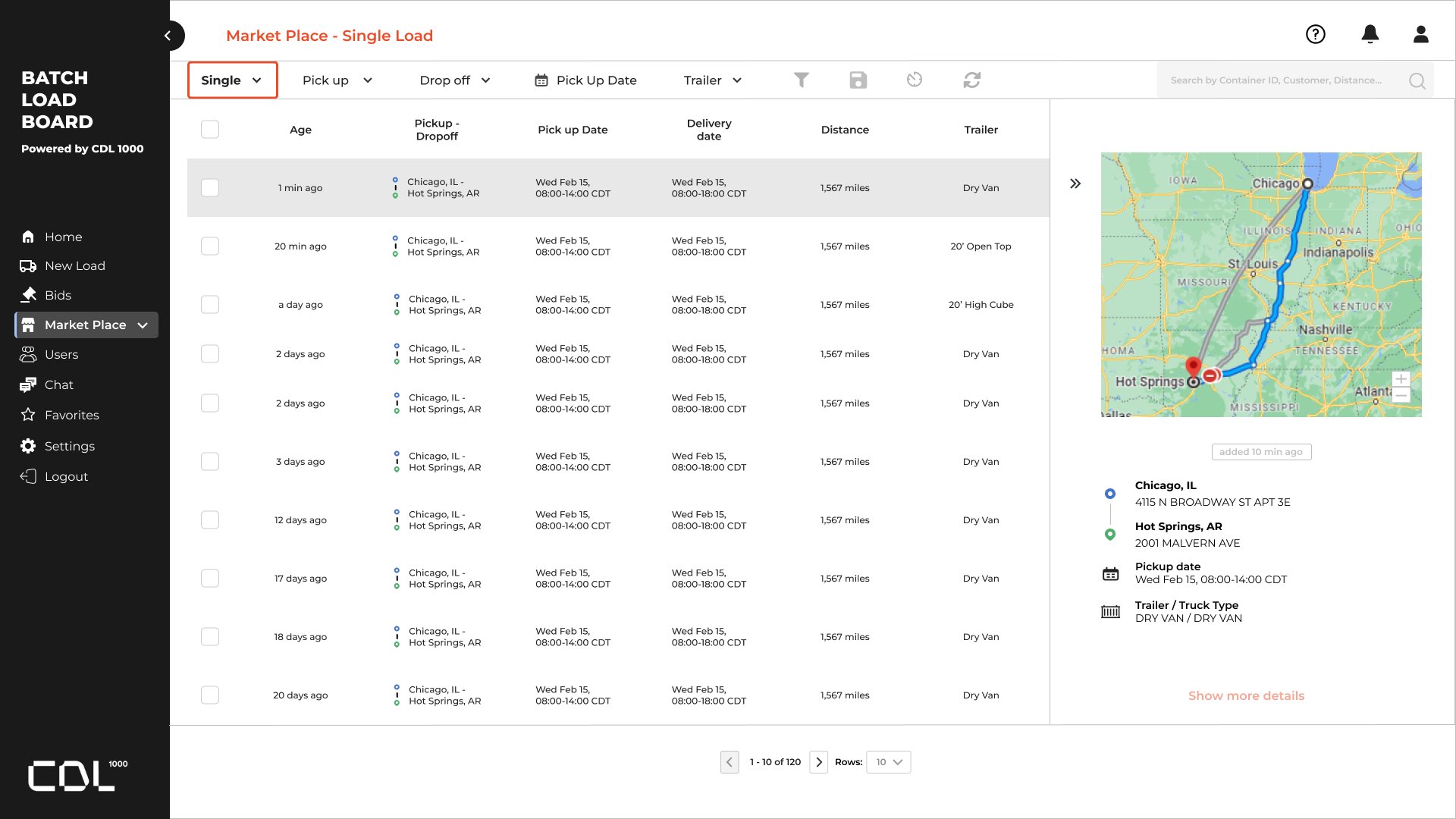Click the Bids gavel icon
The height and width of the screenshot is (819, 1456).
pos(28,295)
